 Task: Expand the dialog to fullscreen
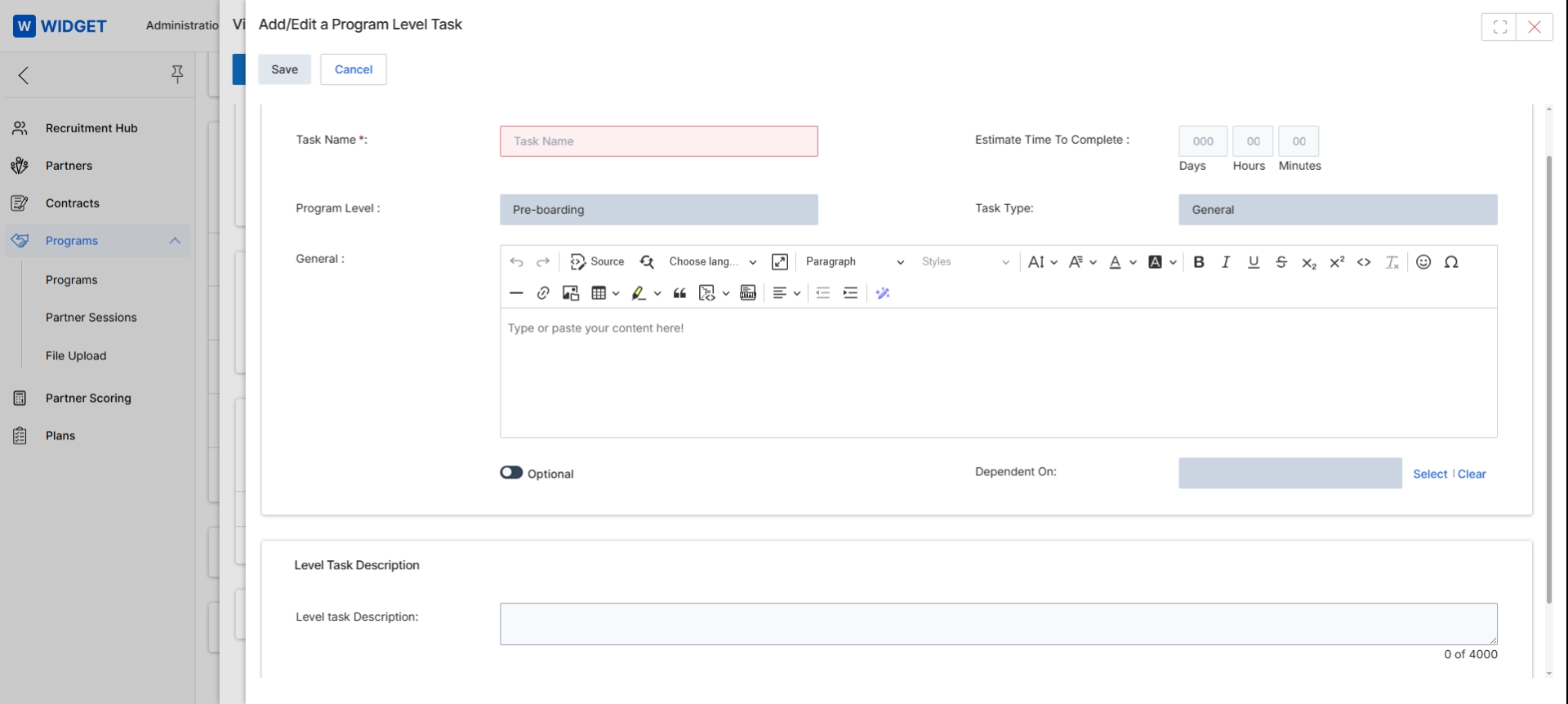1499,27
